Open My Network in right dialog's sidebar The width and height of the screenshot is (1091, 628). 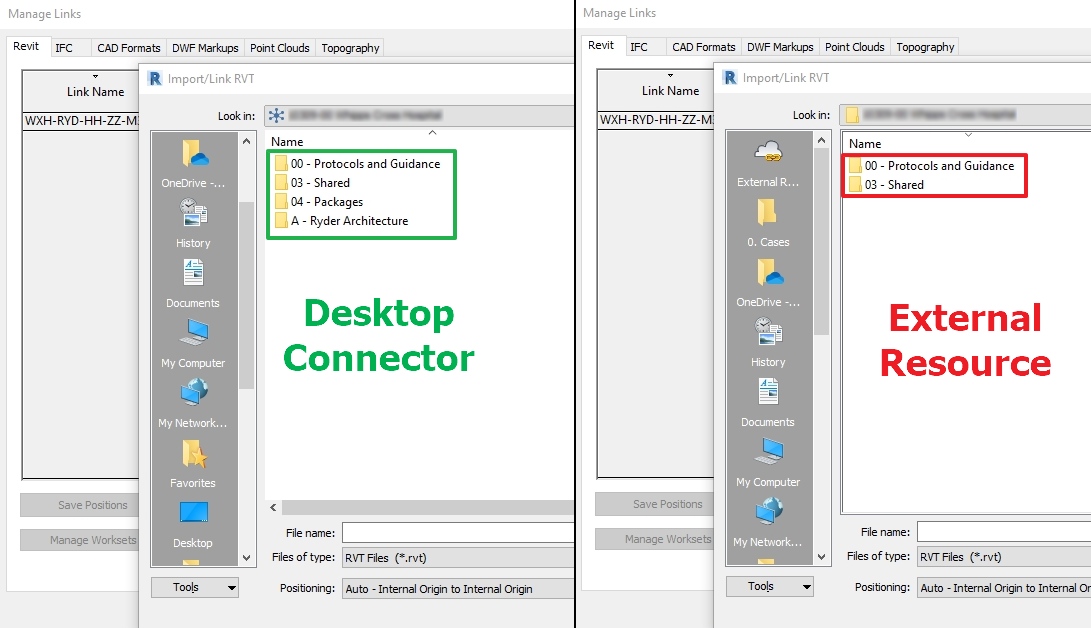click(768, 522)
